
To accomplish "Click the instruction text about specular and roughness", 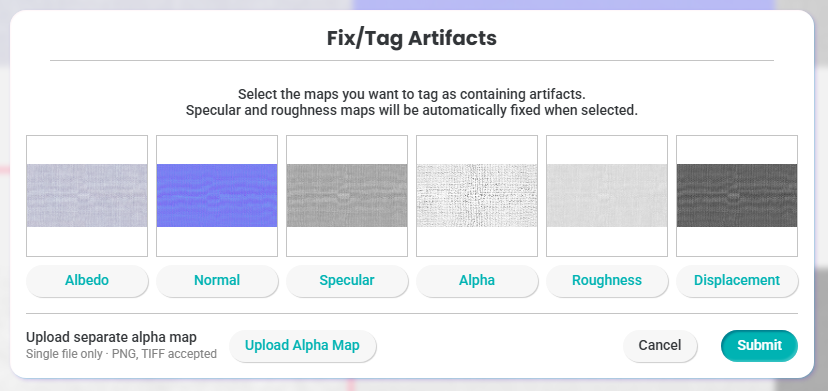I will click(412, 111).
